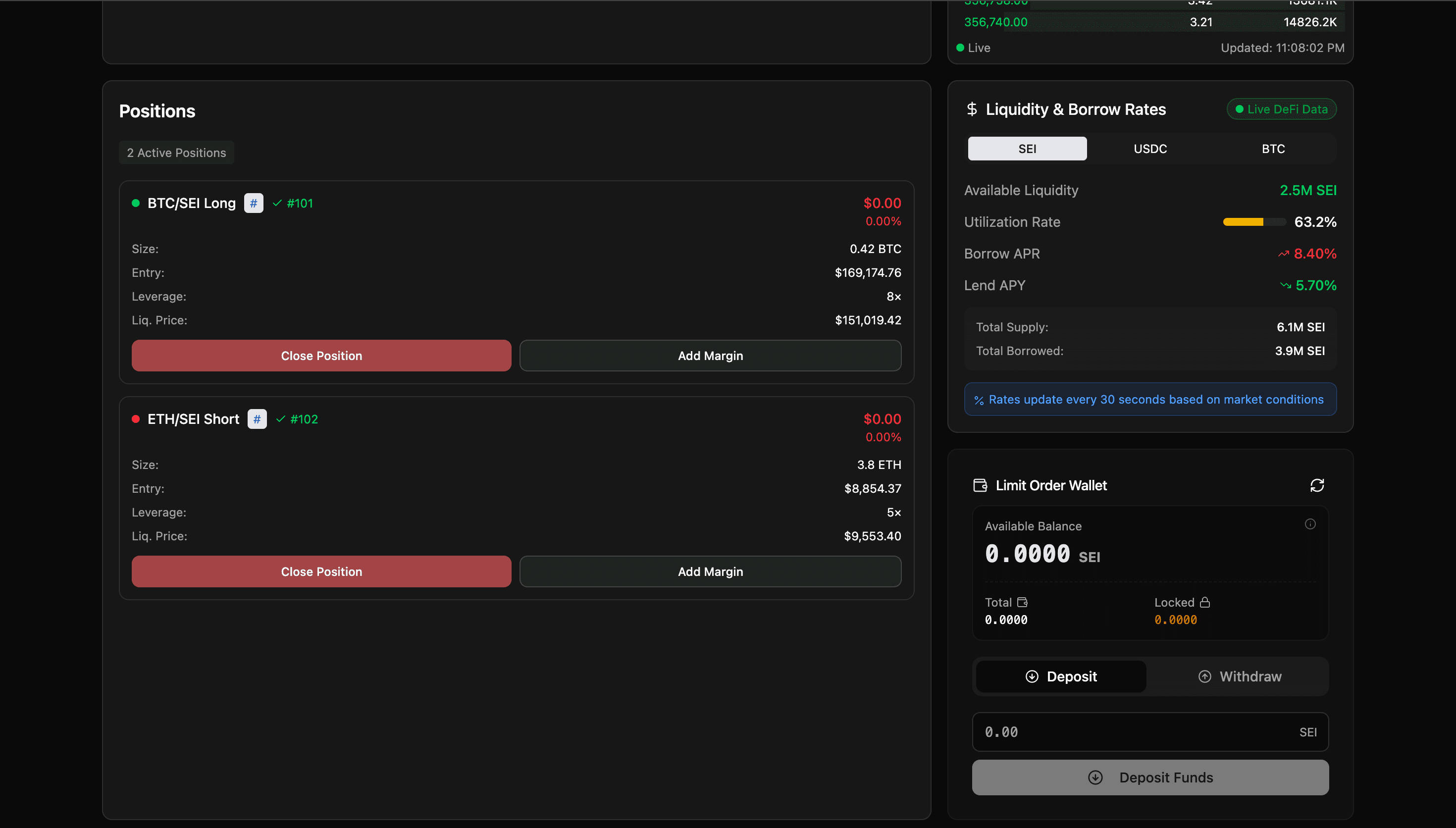Image resolution: width=1456 pixels, height=828 pixels.
Task: Click the 0.42 BTC size value
Action: click(x=875, y=249)
